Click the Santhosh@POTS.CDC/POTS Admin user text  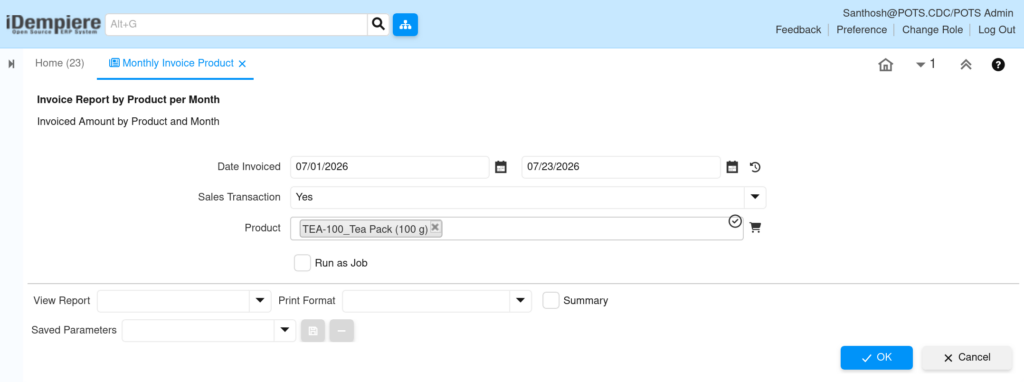tap(928, 12)
